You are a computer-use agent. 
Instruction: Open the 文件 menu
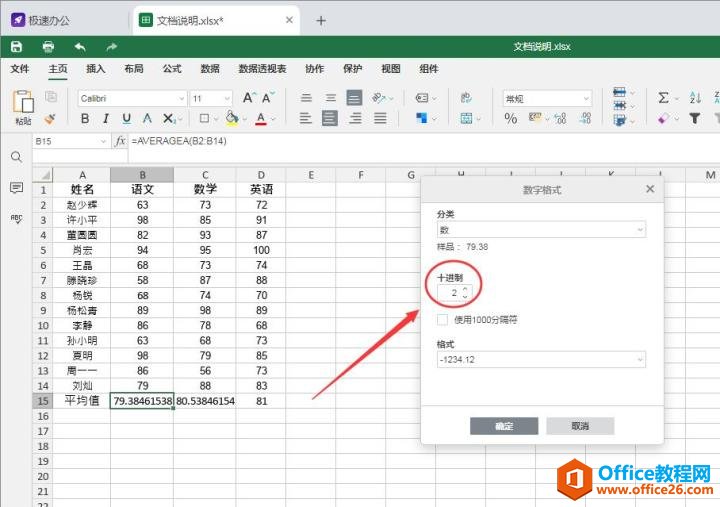20,69
